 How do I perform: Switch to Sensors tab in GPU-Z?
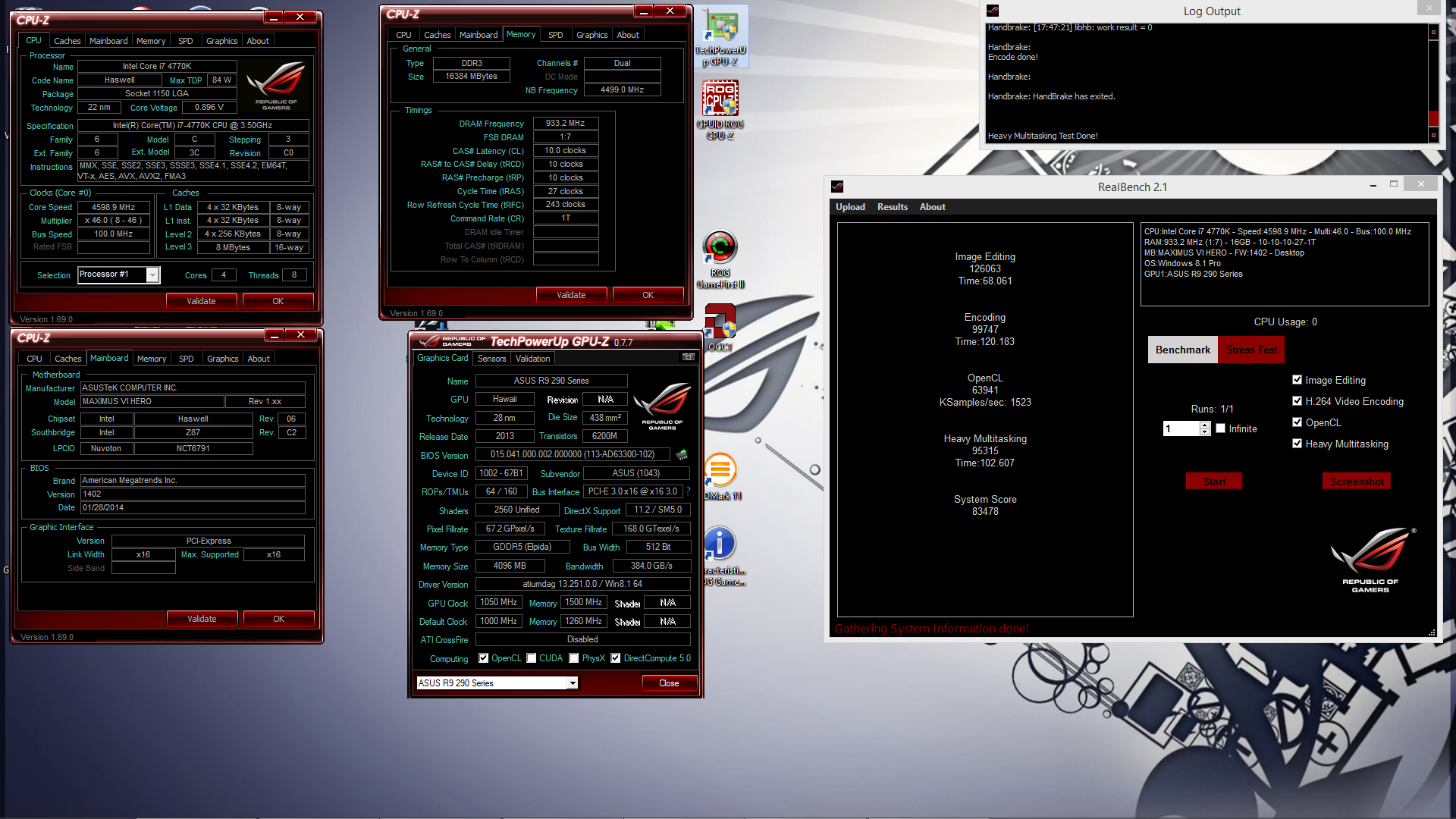coord(491,359)
